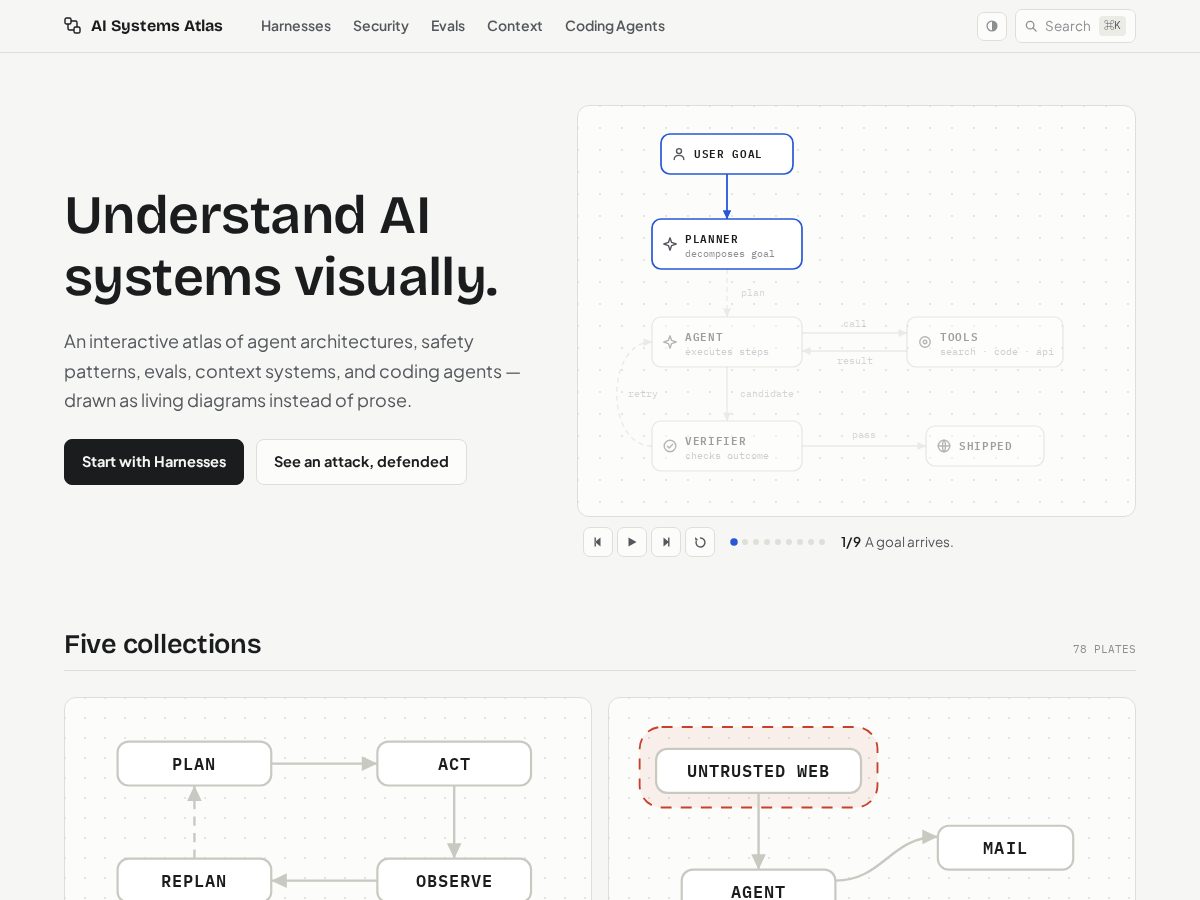Click See an attack, defended button
This screenshot has width=1200, height=900.
pyautogui.click(x=361, y=462)
